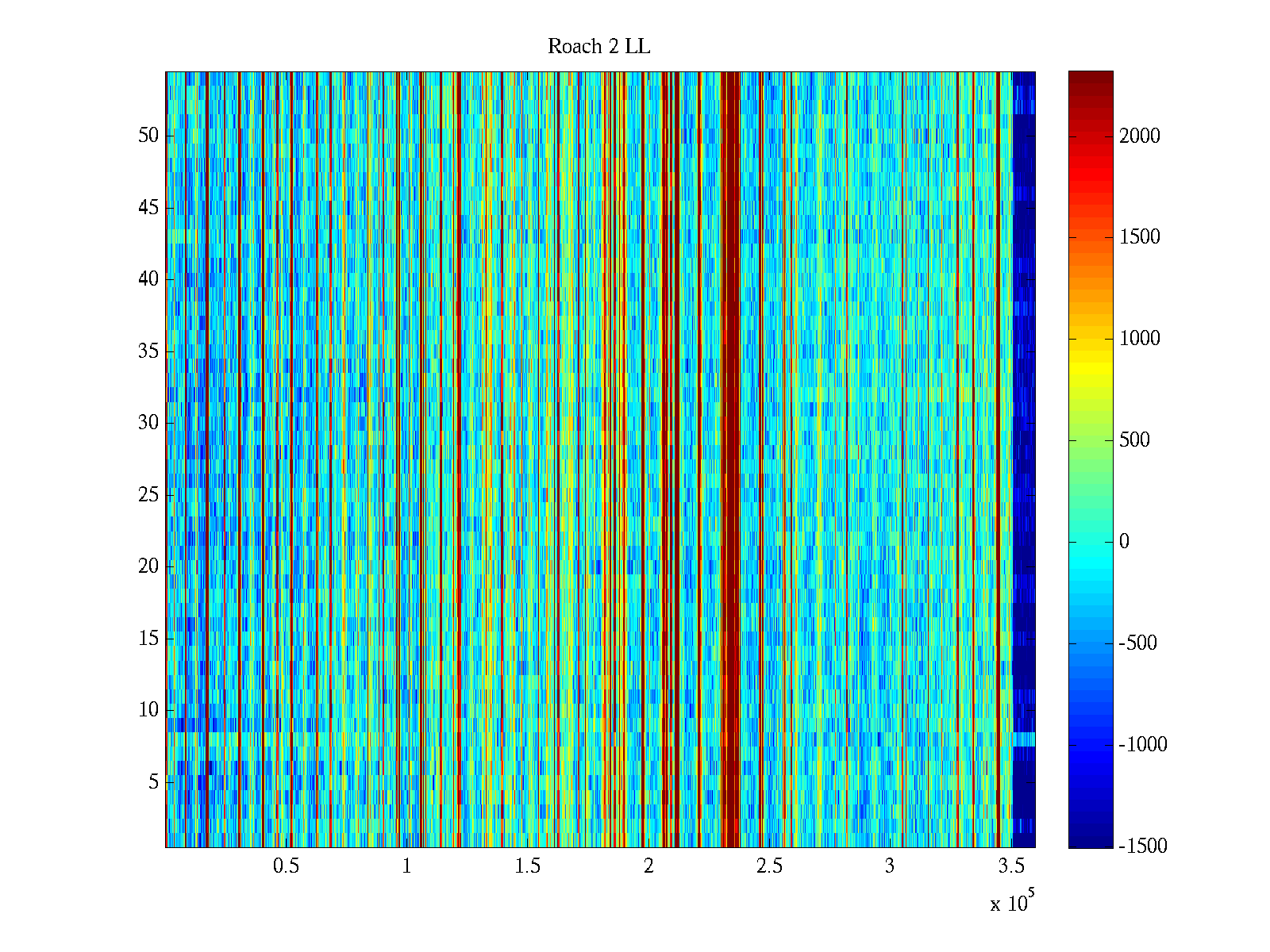Click the x-axis tick label 0.5
The image size is (1270, 952).
pyautogui.click(x=286, y=866)
